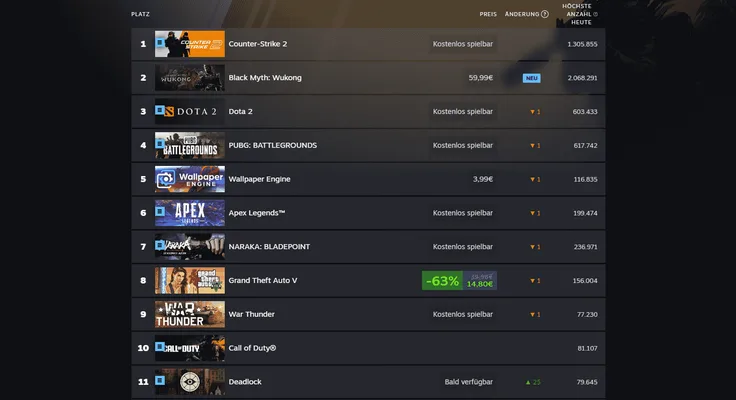Open the Grand Theft Auto V thumbnail

coord(190,280)
